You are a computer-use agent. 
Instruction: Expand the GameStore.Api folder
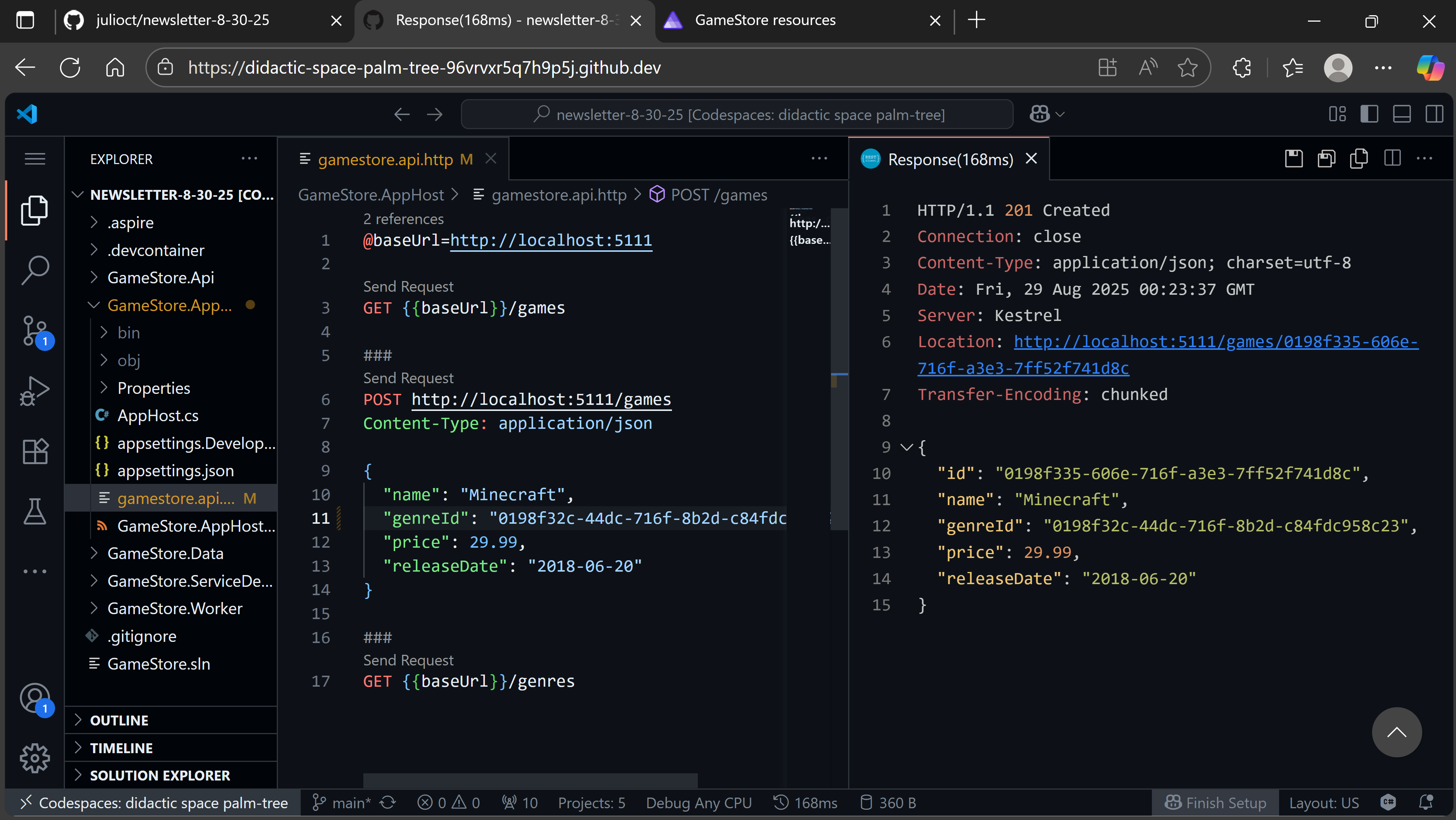[171, 278]
